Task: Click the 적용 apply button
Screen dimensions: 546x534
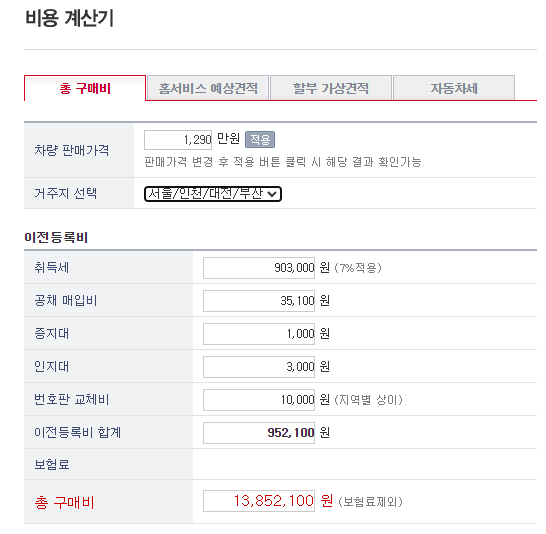Action: 260,140
